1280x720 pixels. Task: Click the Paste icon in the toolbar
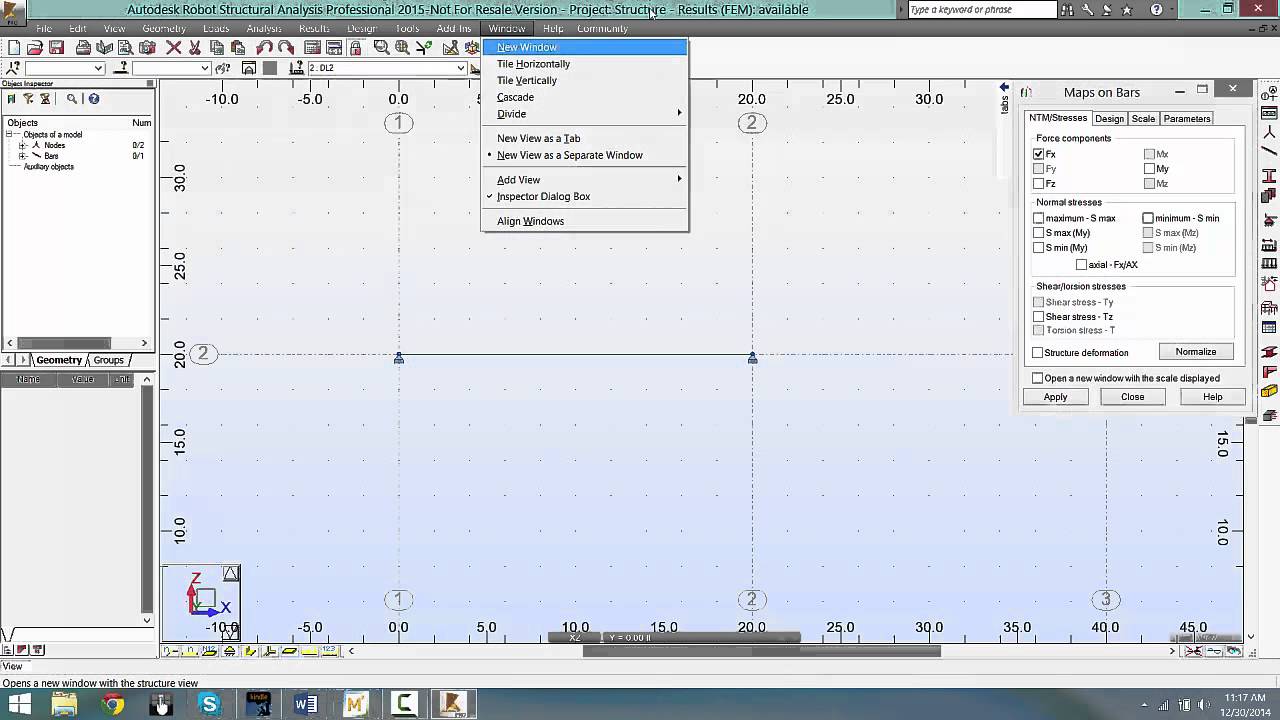[237, 47]
